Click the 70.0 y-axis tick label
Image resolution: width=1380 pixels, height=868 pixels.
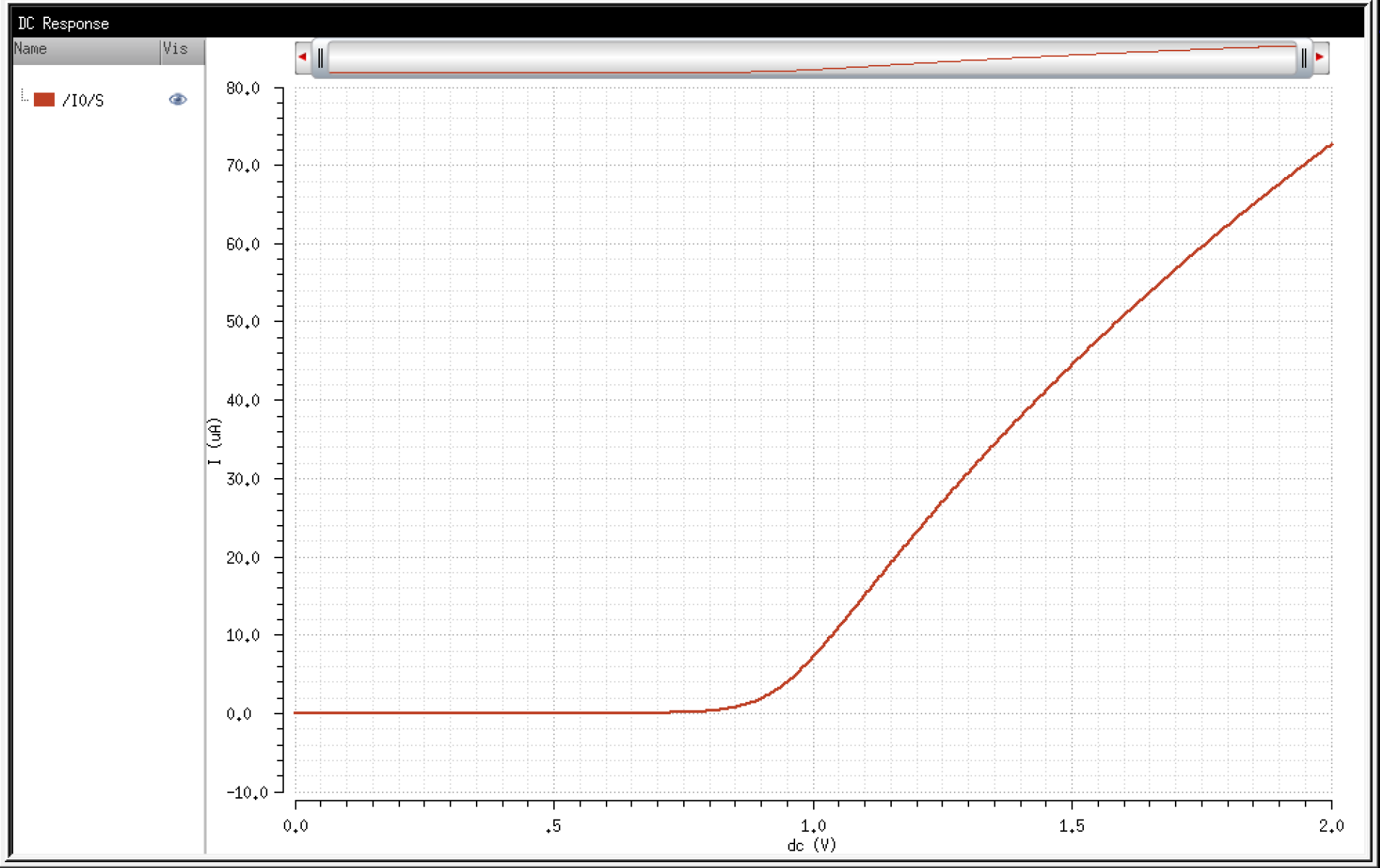[243, 165]
